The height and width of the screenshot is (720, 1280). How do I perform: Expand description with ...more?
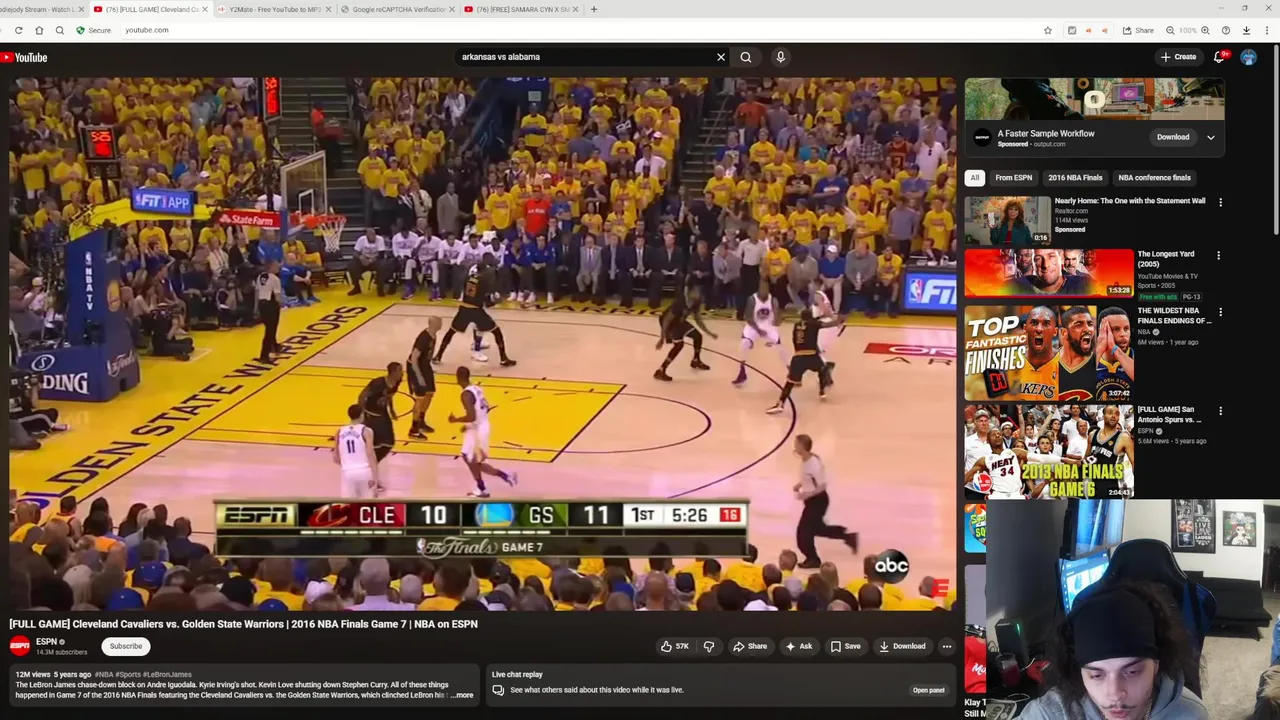click(x=462, y=695)
